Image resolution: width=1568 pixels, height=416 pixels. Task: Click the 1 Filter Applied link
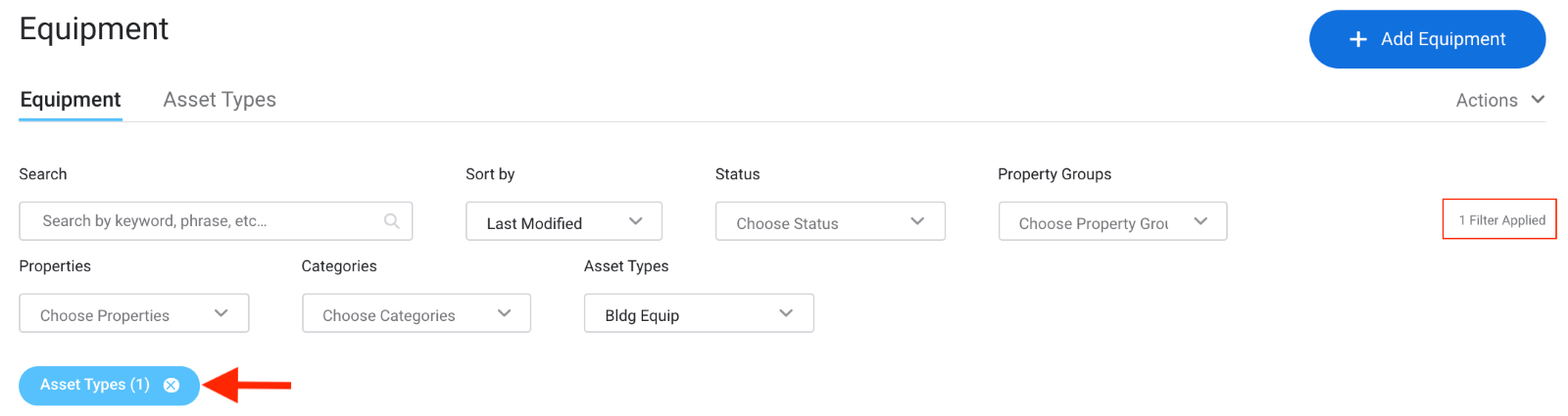coord(1501,220)
